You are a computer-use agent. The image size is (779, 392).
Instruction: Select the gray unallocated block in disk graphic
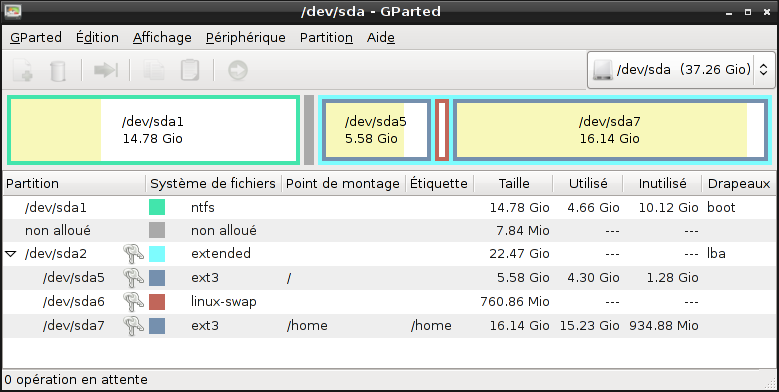pyautogui.click(x=309, y=130)
